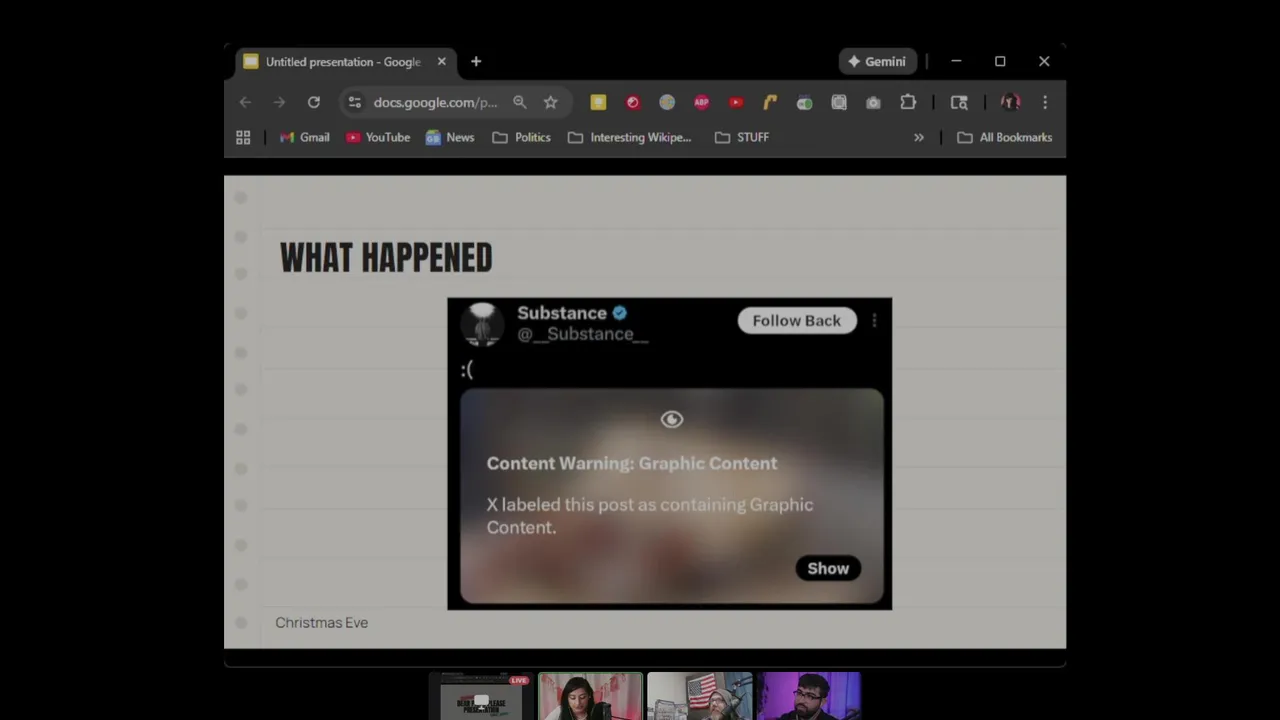The width and height of the screenshot is (1280, 720).
Task: Expand the STUFF bookmark folder
Action: pos(742,137)
